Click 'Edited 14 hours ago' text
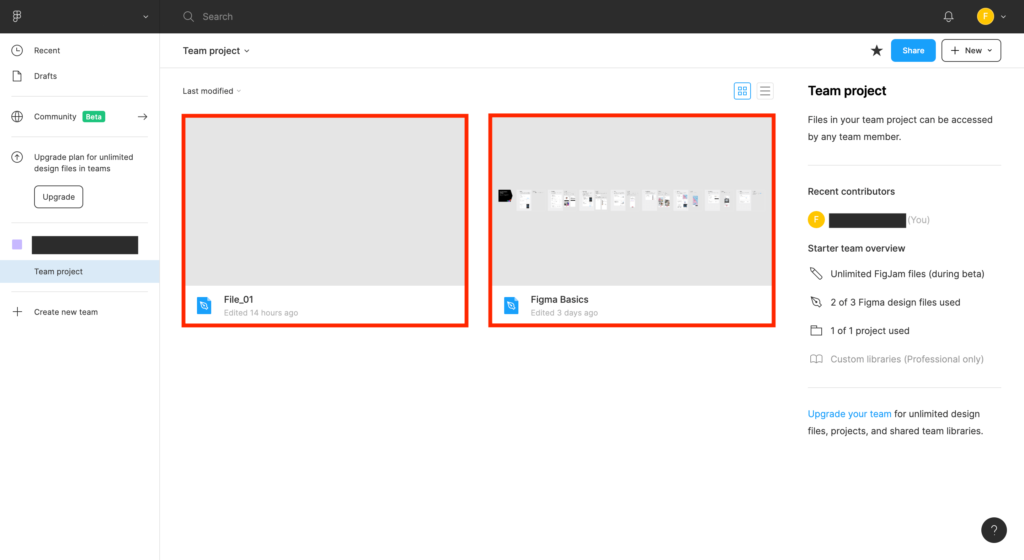Viewport: 1024px width, 560px height. (x=261, y=313)
